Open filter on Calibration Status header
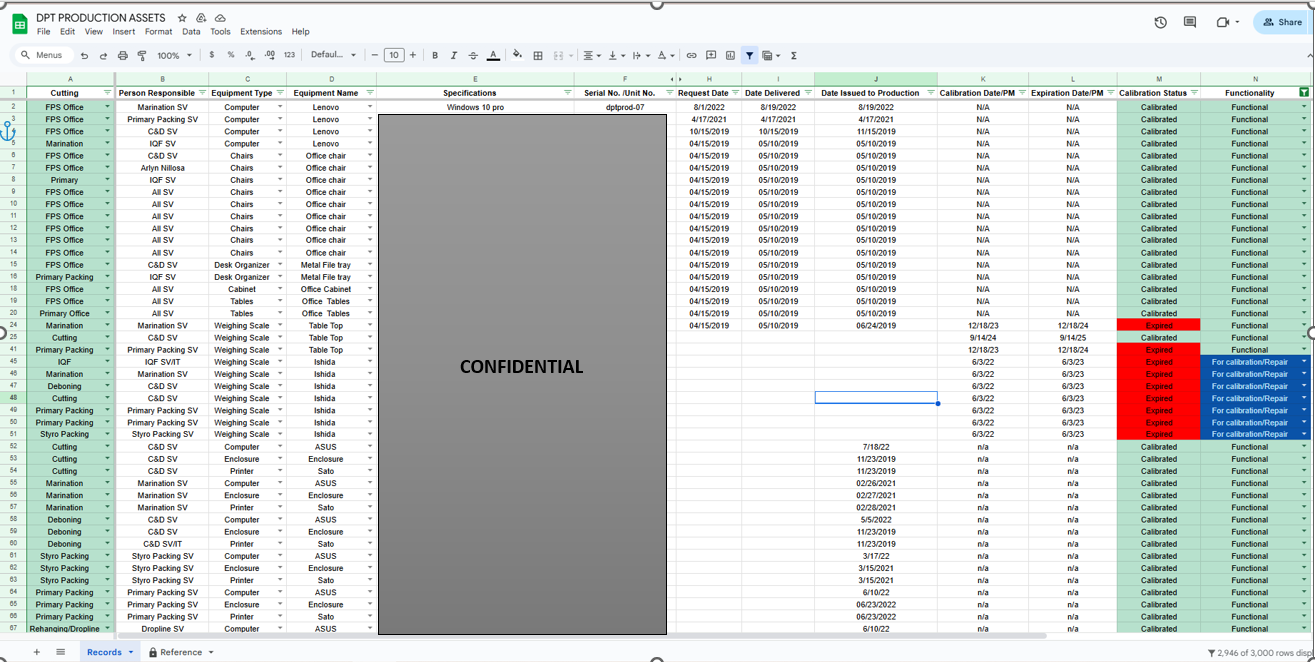1315x662 pixels. tap(1194, 93)
